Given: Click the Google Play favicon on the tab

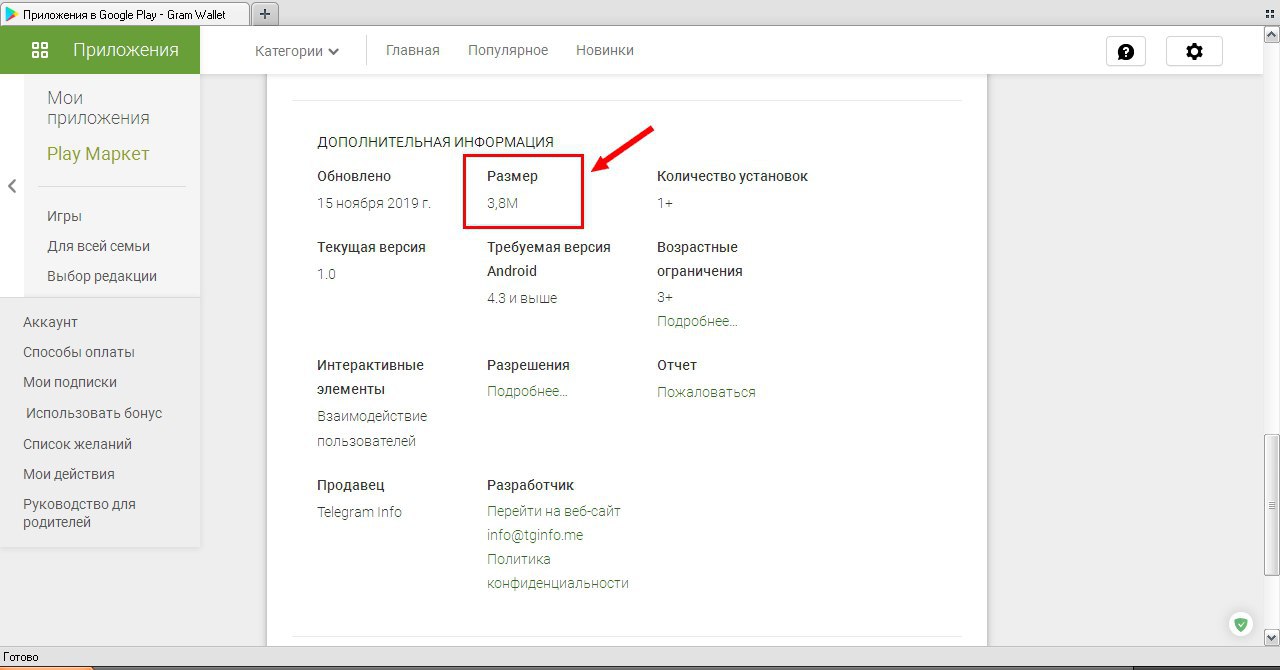Looking at the screenshot, I should click(x=12, y=15).
